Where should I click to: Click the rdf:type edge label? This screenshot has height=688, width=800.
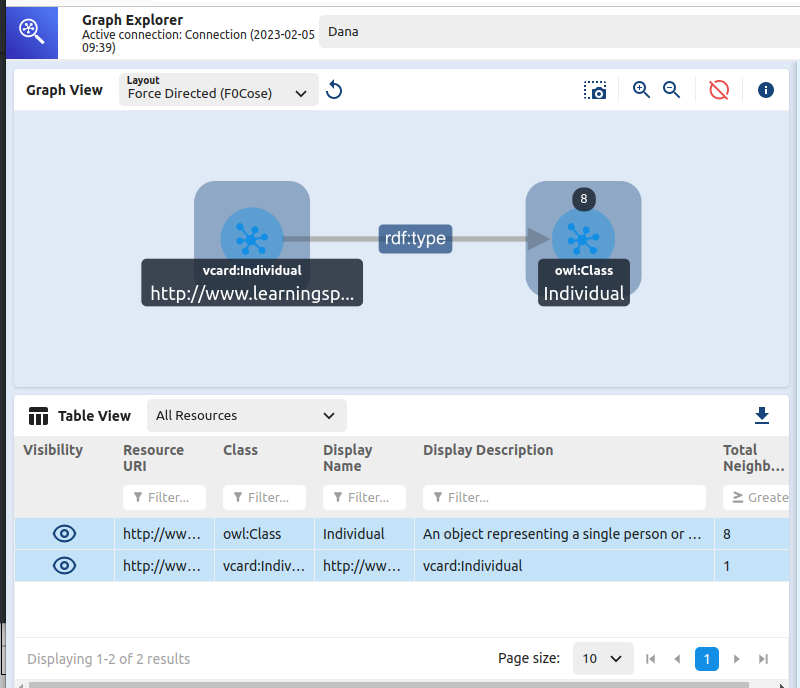click(415, 238)
